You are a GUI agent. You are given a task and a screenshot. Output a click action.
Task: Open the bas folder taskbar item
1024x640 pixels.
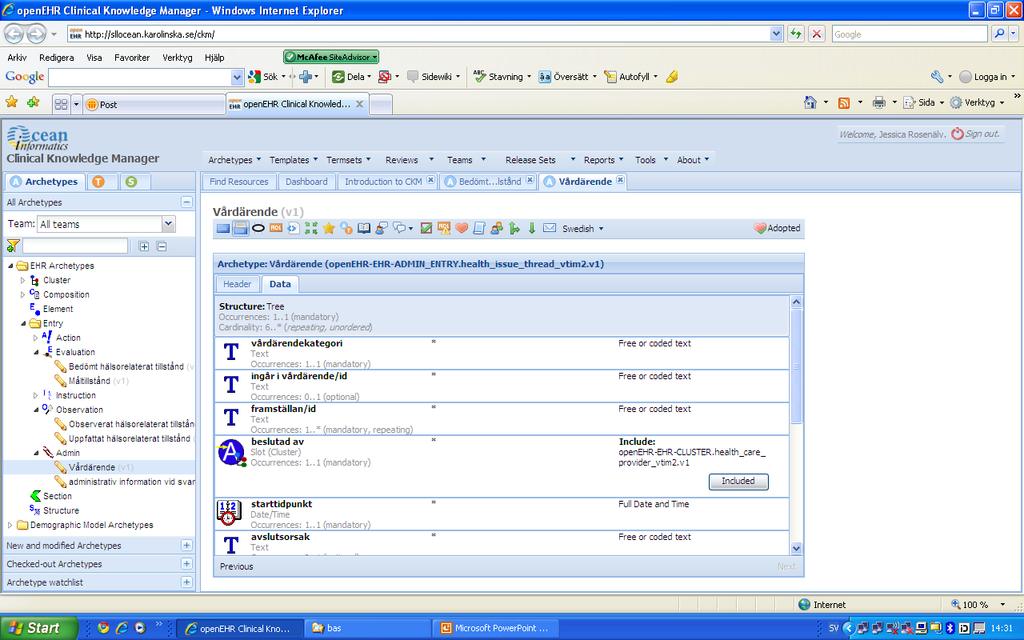[366, 628]
